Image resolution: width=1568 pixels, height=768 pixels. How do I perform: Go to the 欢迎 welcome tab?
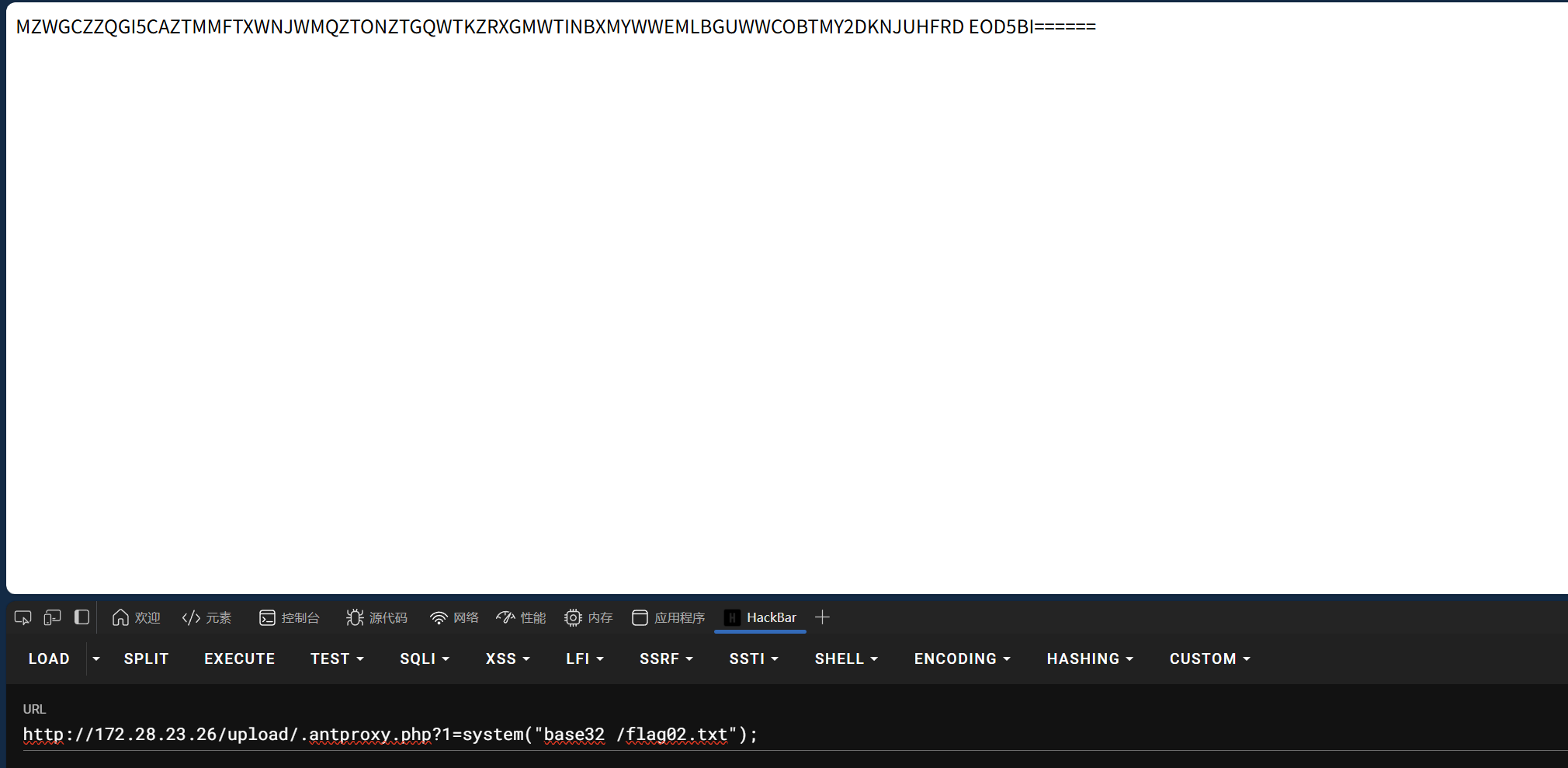point(137,617)
